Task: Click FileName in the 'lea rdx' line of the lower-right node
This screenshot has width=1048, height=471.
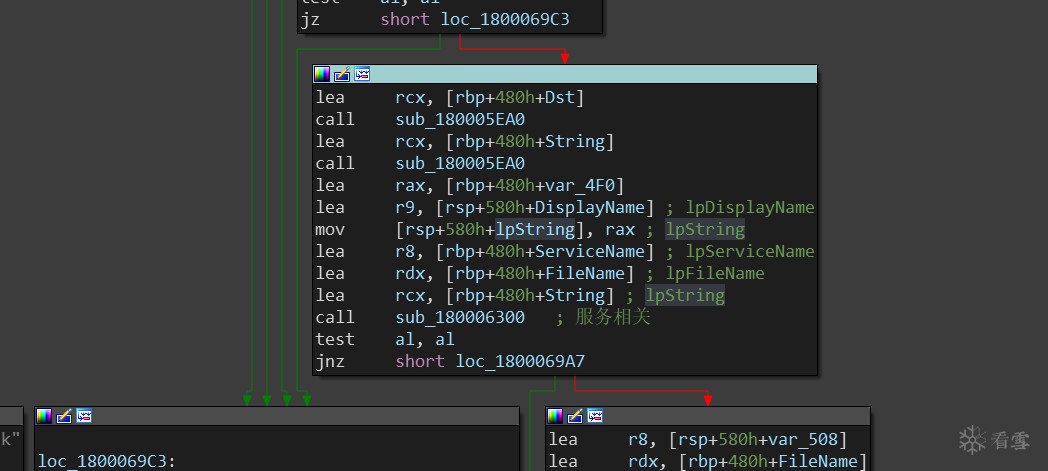Action: [x=818, y=462]
